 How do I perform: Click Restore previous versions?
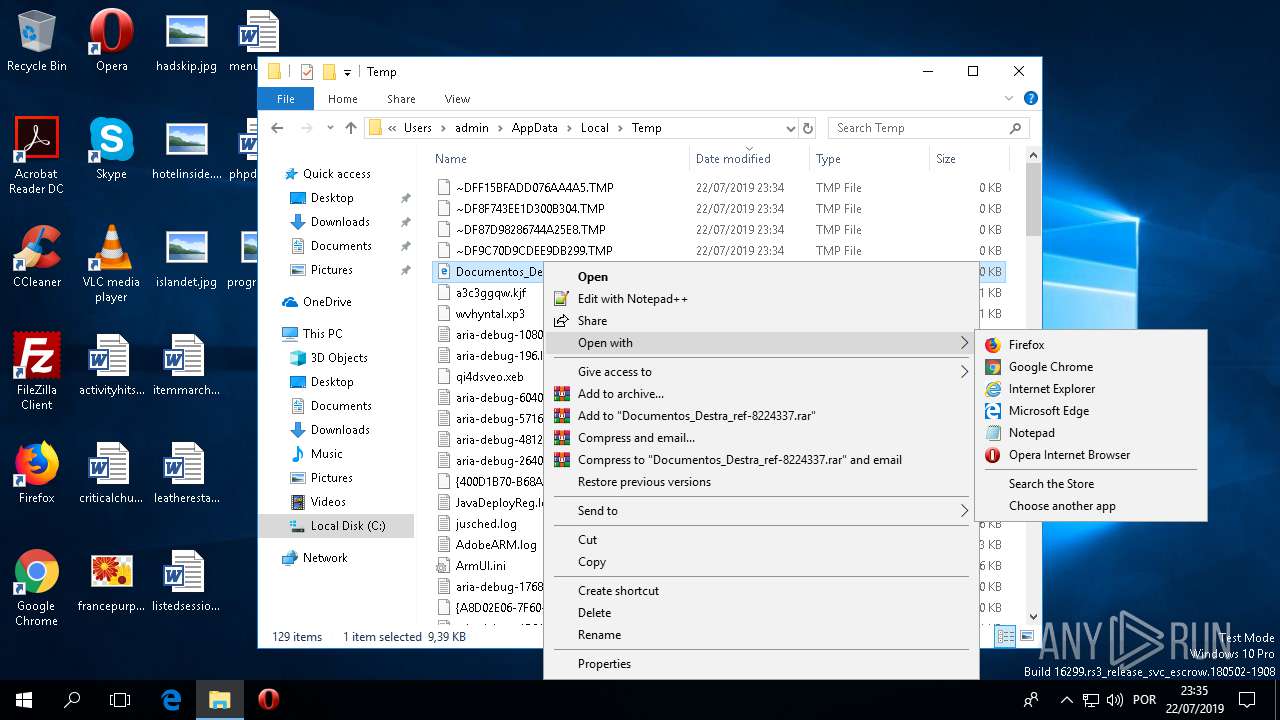tap(760, 482)
